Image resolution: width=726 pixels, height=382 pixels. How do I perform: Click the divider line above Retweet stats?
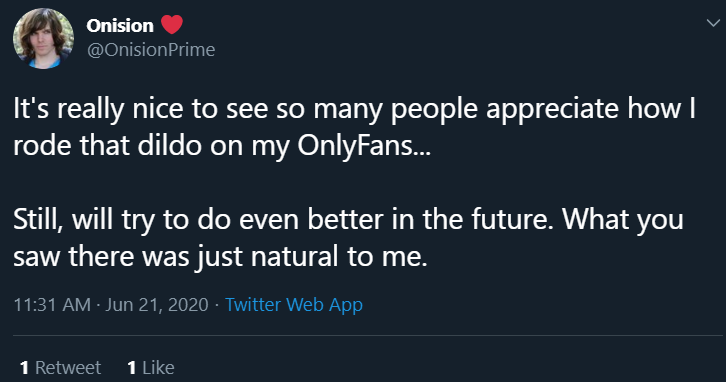[x=368, y=335]
